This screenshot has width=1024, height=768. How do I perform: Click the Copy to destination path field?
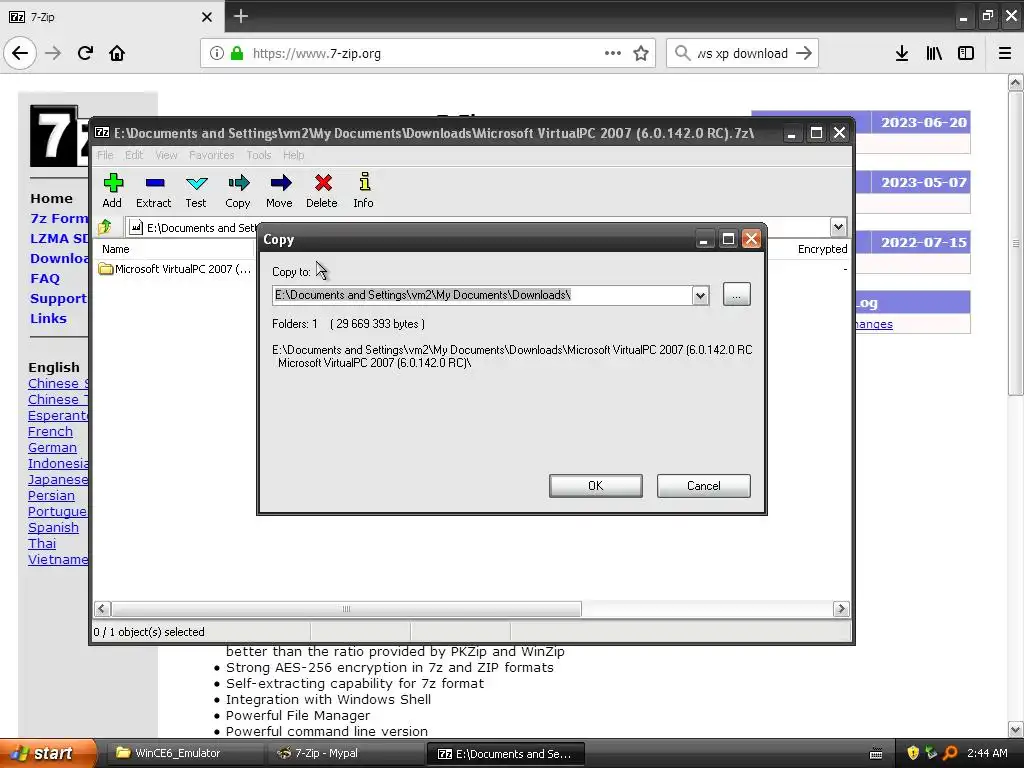(483, 295)
